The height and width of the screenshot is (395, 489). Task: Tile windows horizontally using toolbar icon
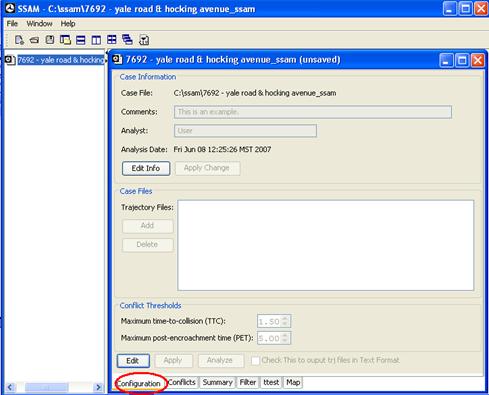click(x=81, y=40)
